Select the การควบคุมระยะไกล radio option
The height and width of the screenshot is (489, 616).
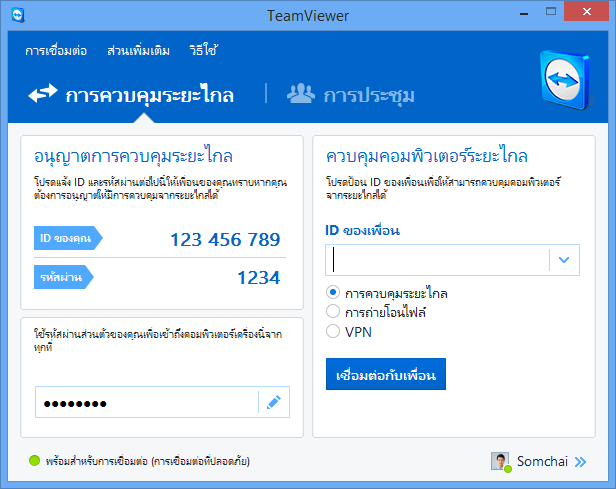(333, 293)
